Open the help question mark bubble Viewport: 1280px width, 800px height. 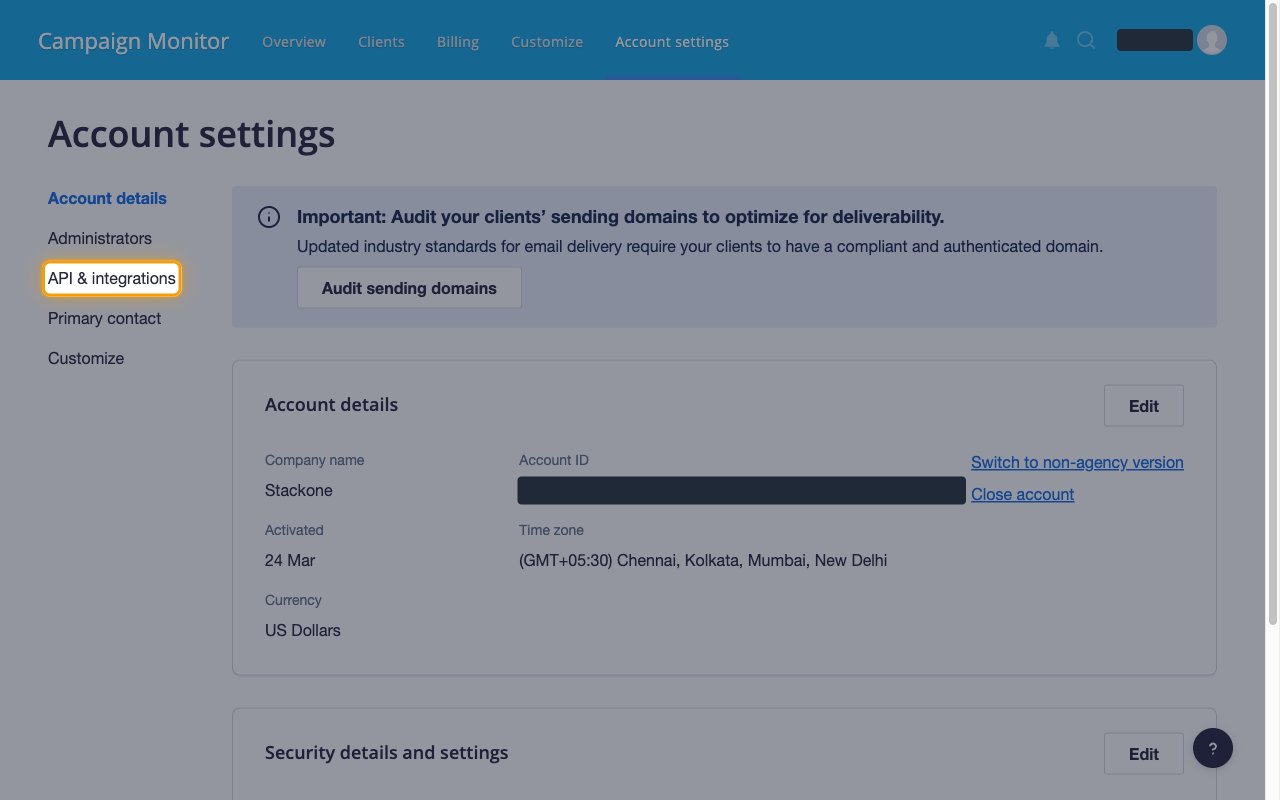click(1212, 748)
